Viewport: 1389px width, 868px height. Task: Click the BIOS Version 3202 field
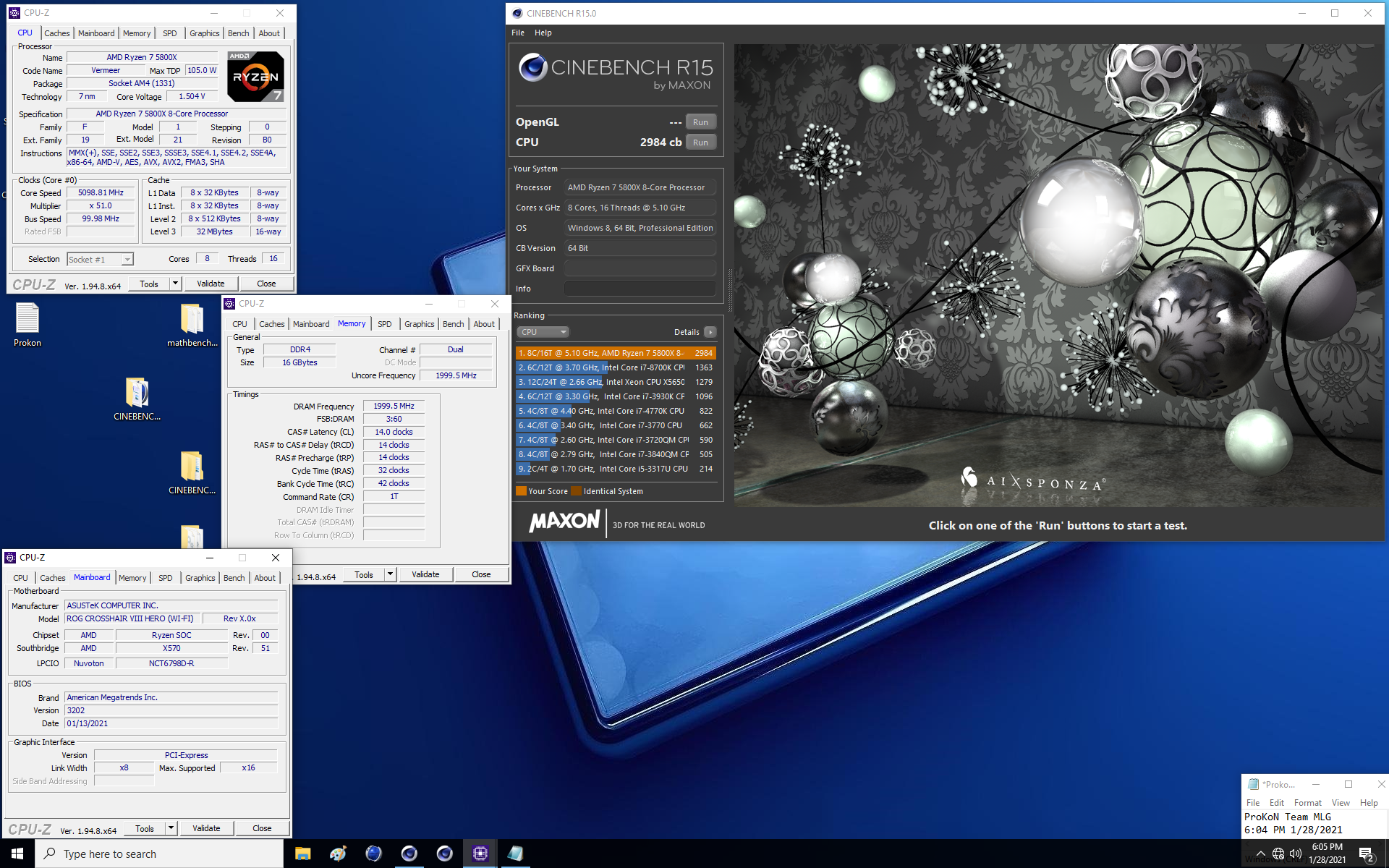171,711
